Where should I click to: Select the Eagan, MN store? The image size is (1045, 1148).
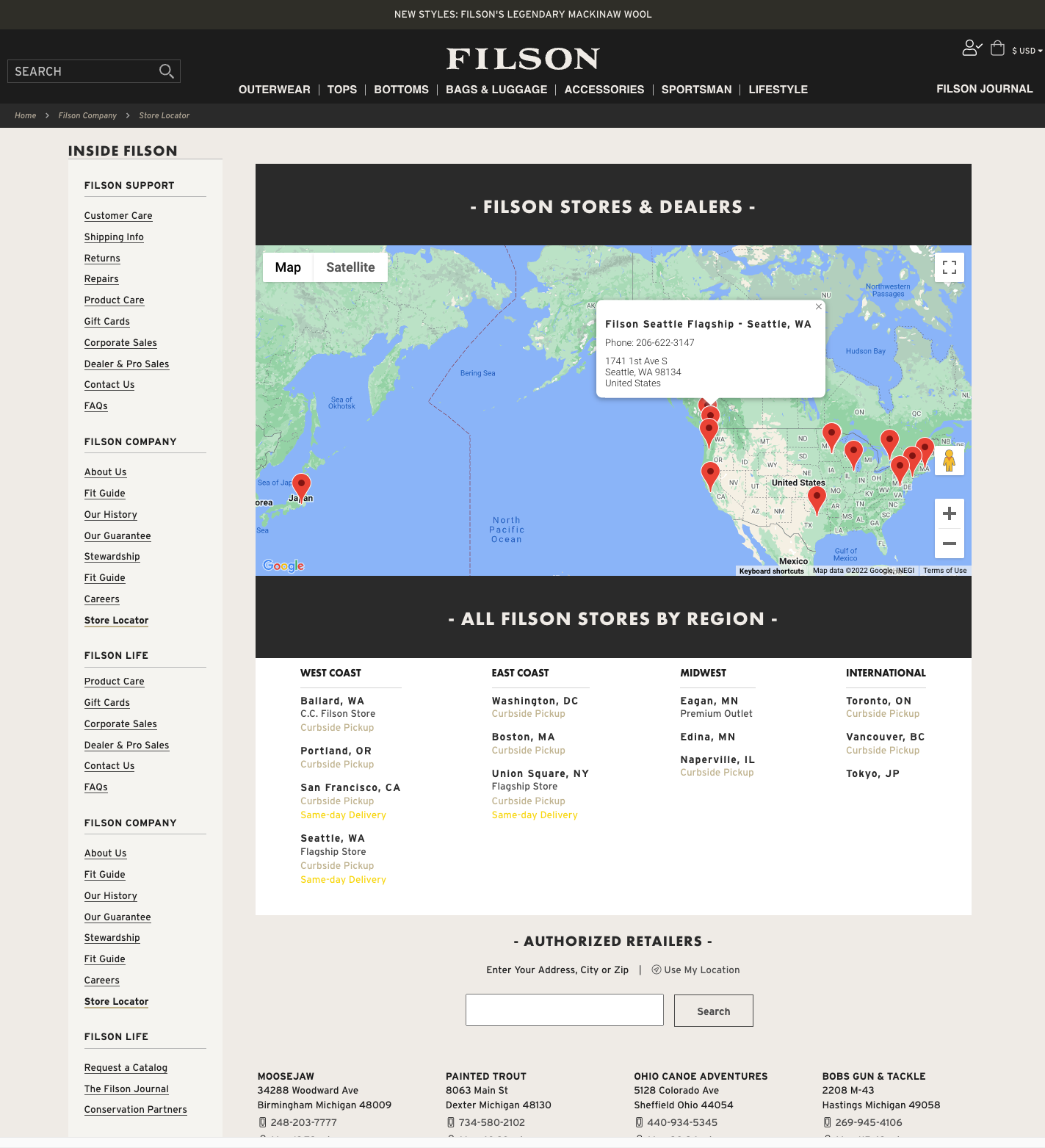[x=709, y=701]
